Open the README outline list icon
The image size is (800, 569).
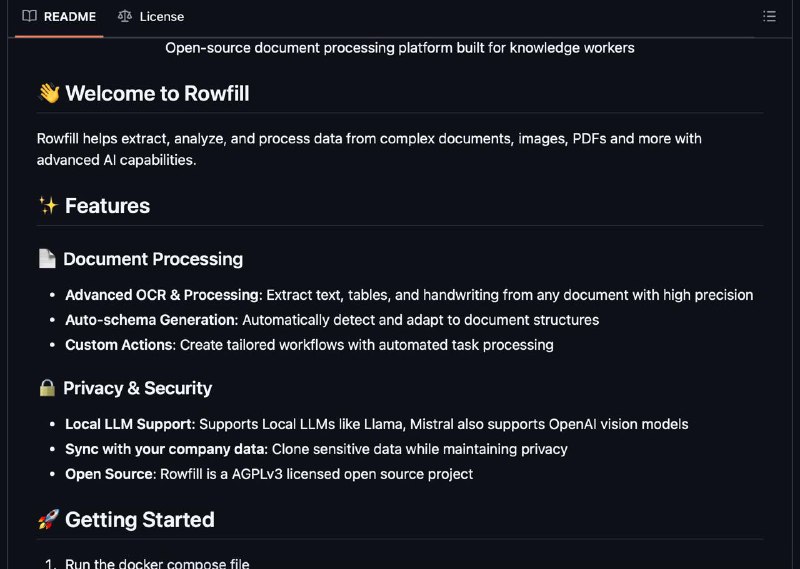pos(769,16)
